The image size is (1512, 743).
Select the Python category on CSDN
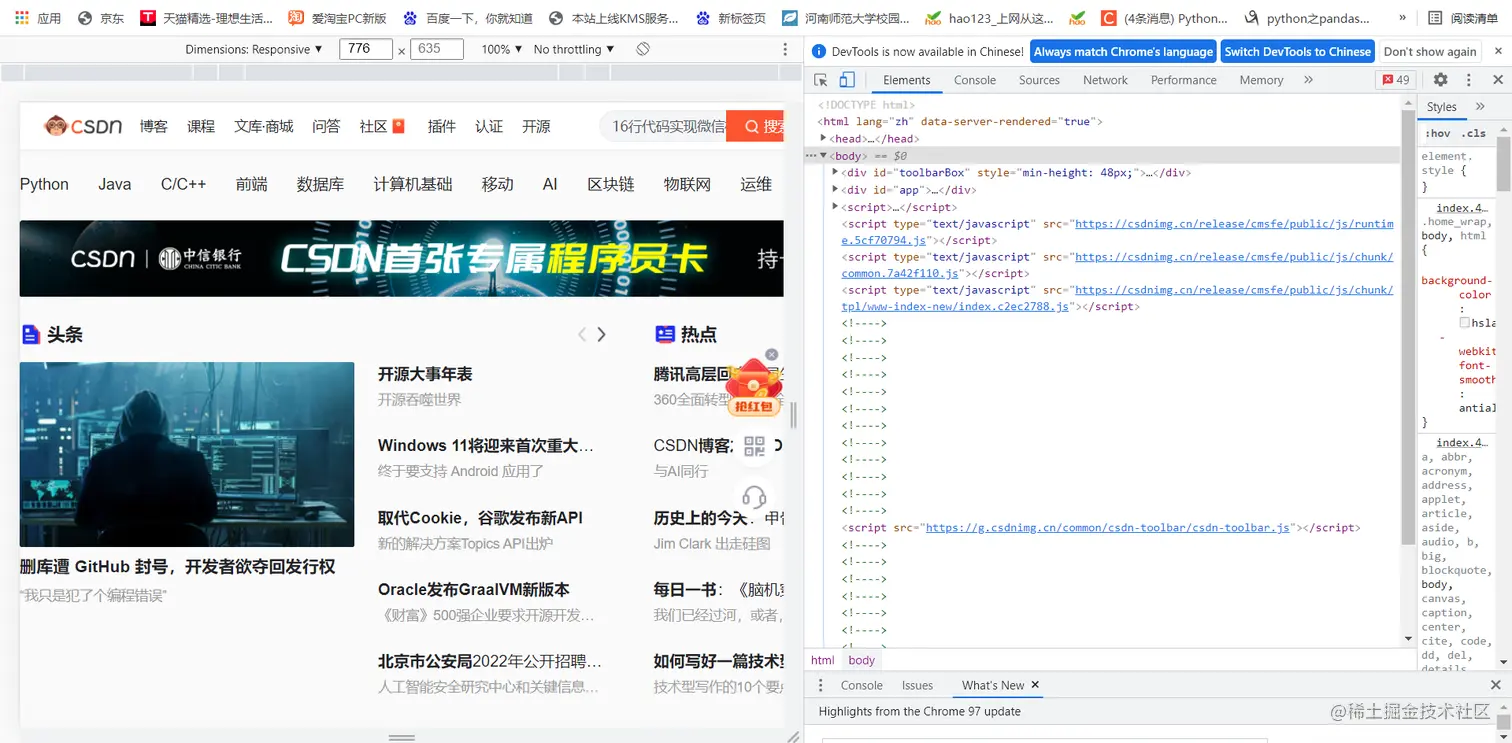[44, 184]
